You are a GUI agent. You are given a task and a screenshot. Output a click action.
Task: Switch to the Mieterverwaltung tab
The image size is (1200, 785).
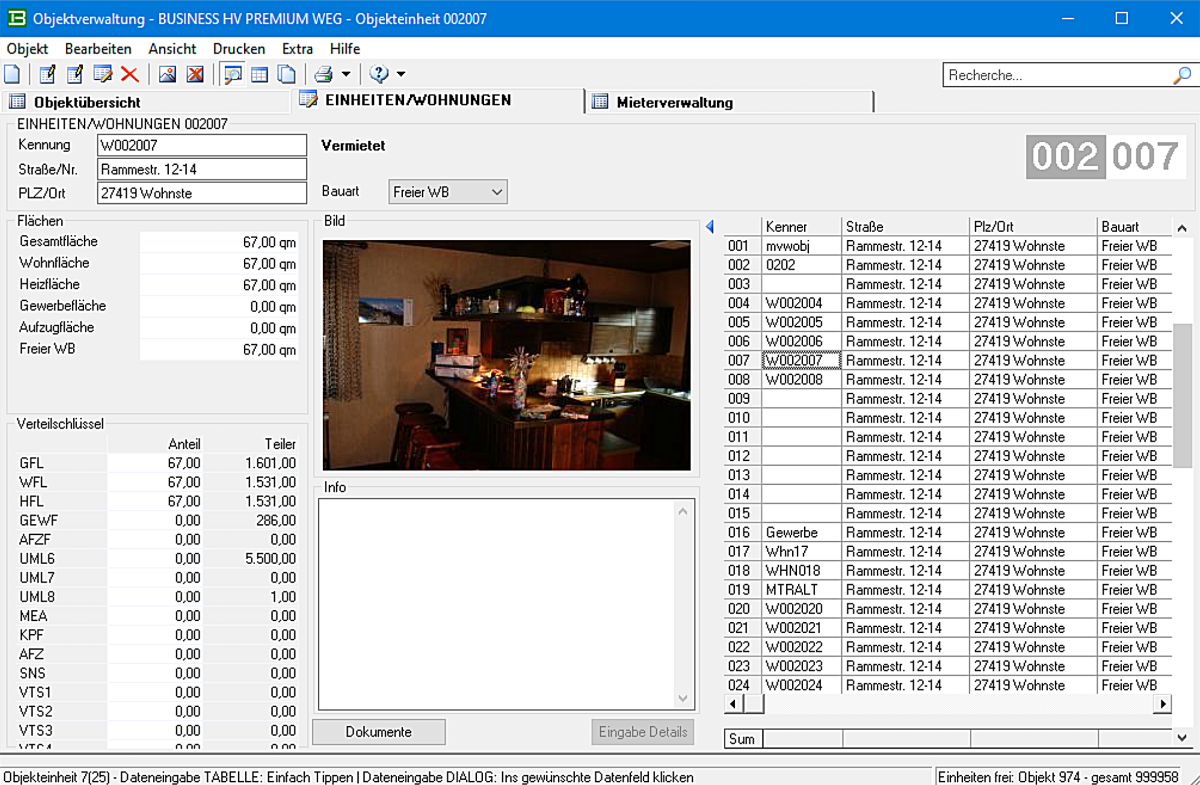[x=674, y=102]
